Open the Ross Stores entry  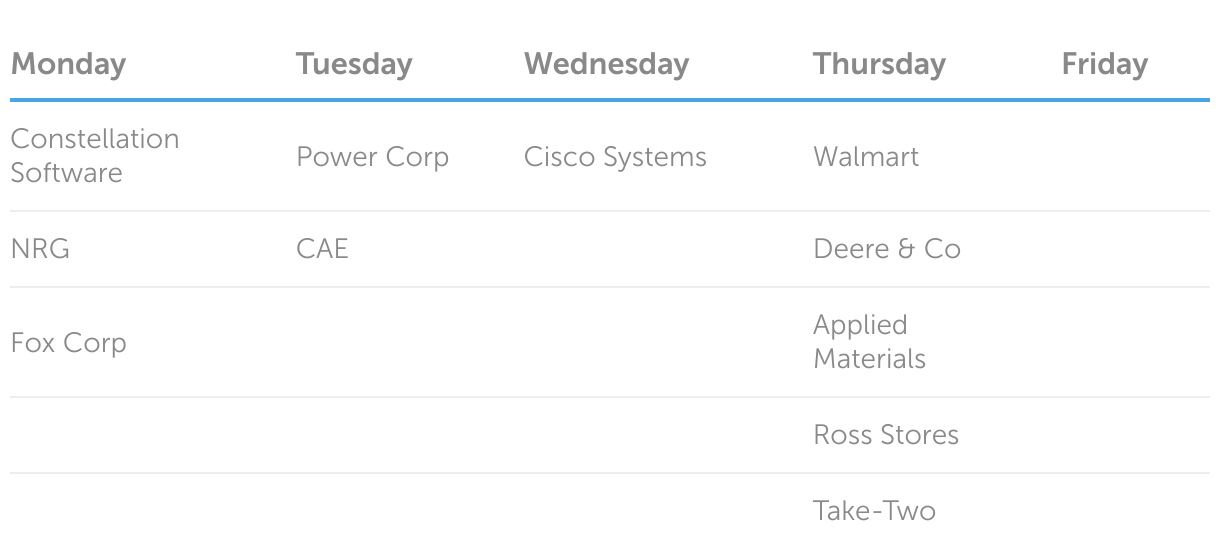pos(886,435)
